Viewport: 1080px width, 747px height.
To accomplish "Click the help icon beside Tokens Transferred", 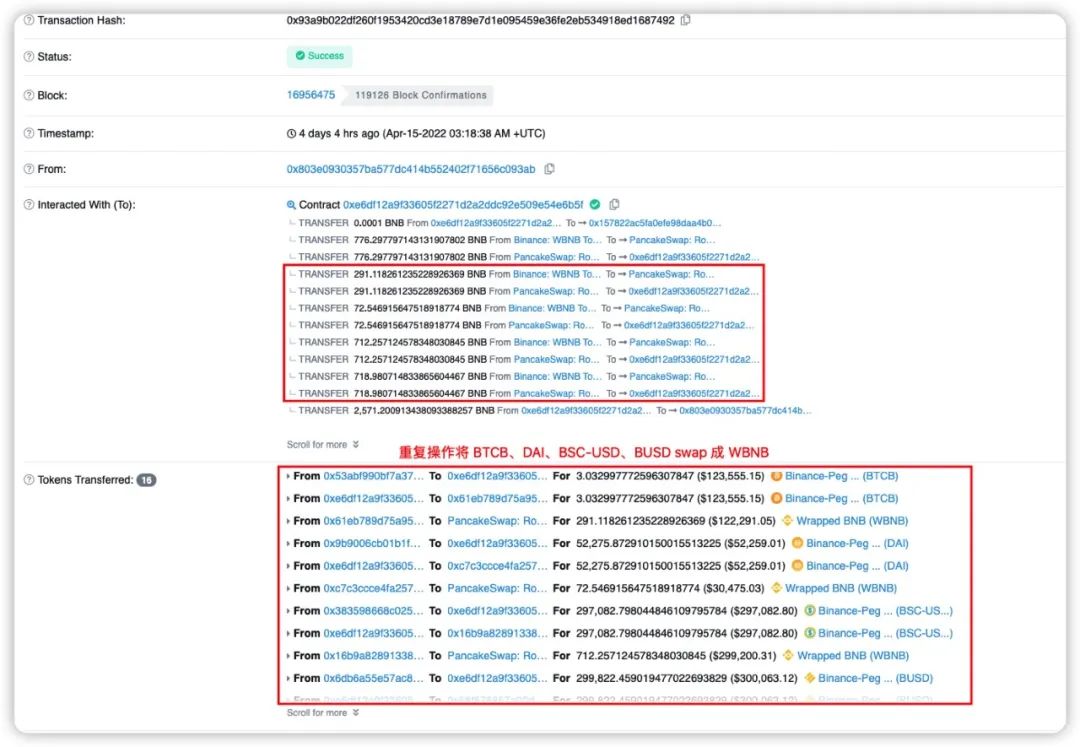I will [x=29, y=480].
